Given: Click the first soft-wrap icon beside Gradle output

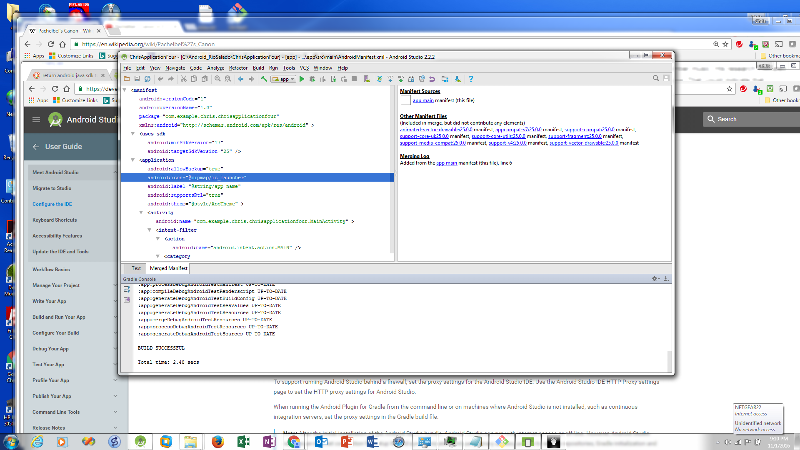Looking at the screenshot, I should click(127, 289).
